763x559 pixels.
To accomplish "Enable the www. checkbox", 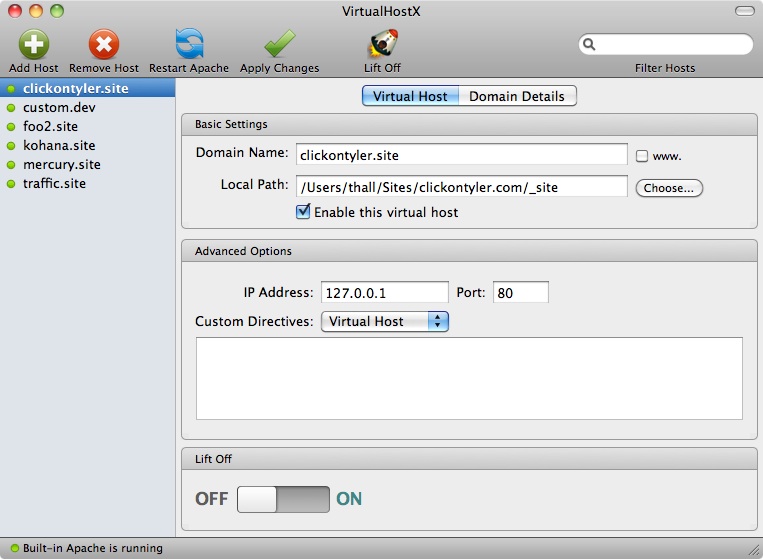I will pyautogui.click(x=642, y=156).
